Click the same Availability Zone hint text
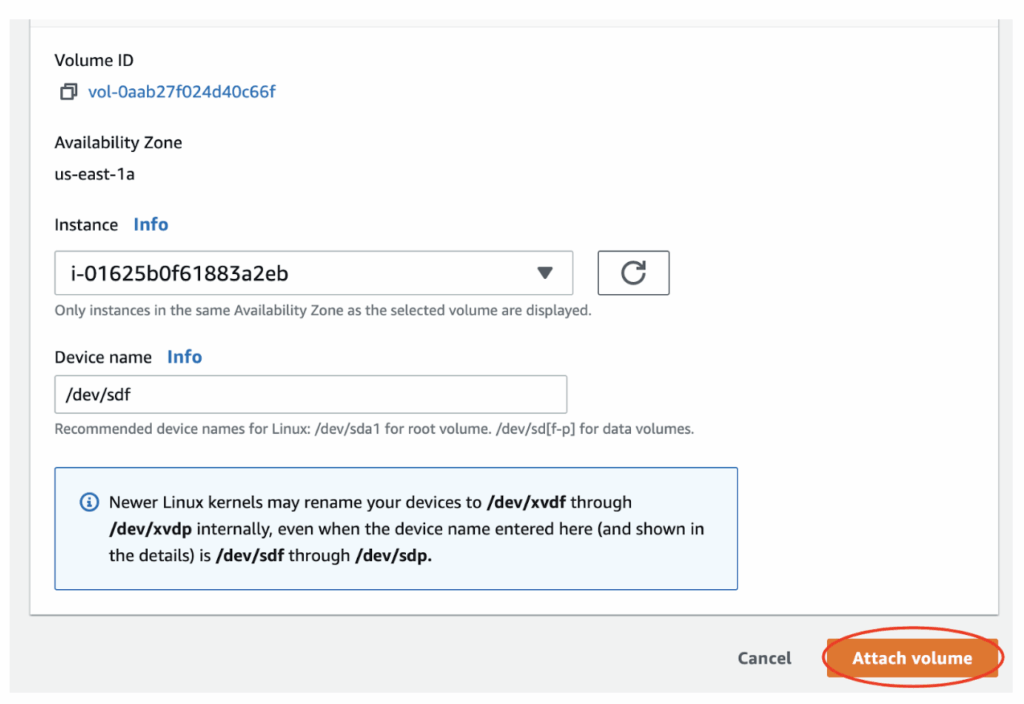 (x=323, y=310)
